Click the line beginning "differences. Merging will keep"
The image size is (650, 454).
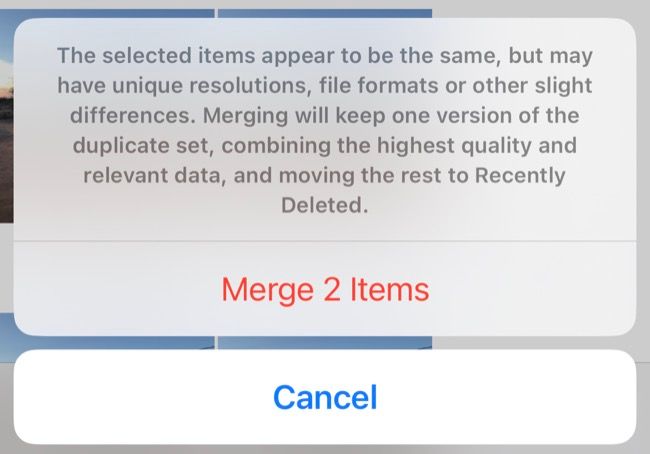(x=325, y=115)
